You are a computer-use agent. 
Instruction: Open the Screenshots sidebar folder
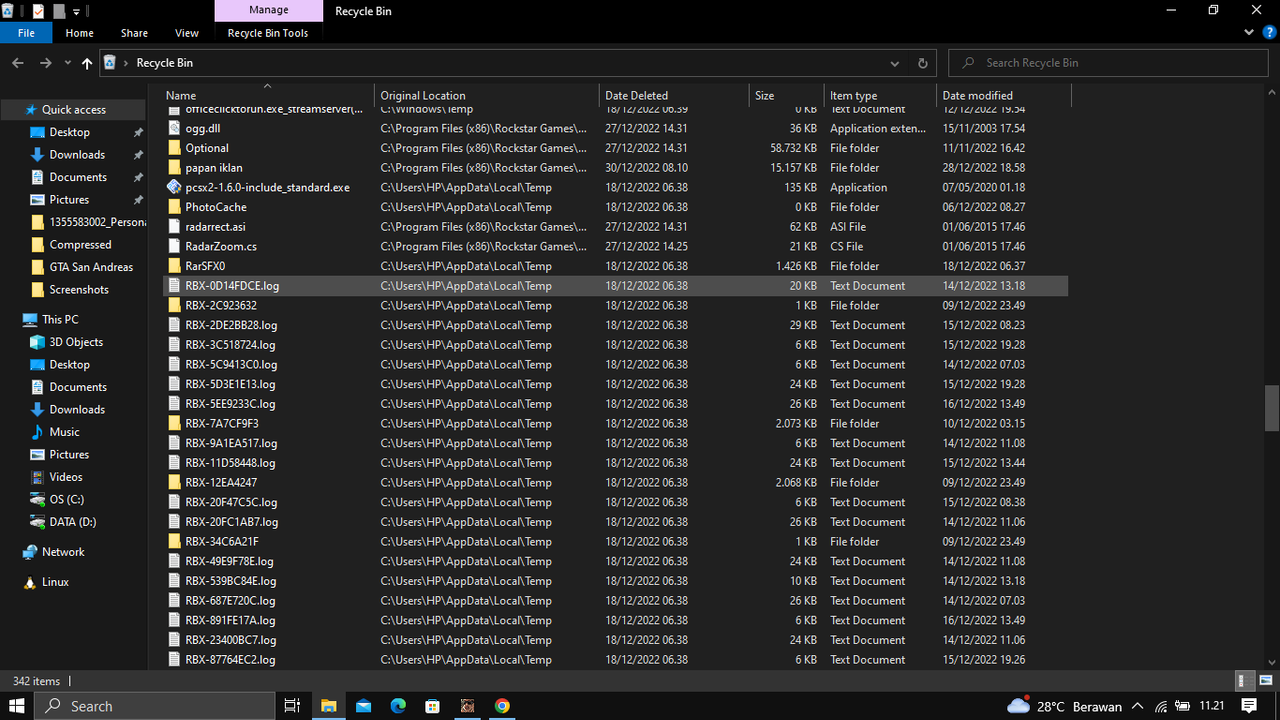click(x=79, y=290)
